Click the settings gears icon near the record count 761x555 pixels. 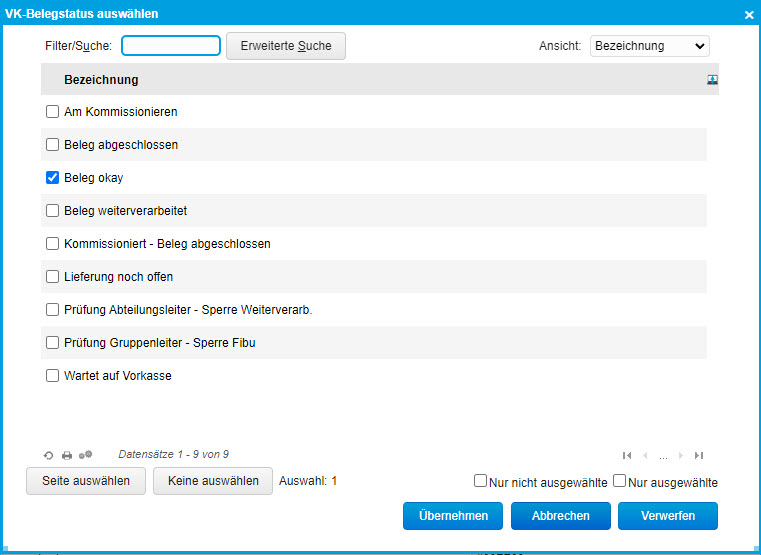[85, 455]
